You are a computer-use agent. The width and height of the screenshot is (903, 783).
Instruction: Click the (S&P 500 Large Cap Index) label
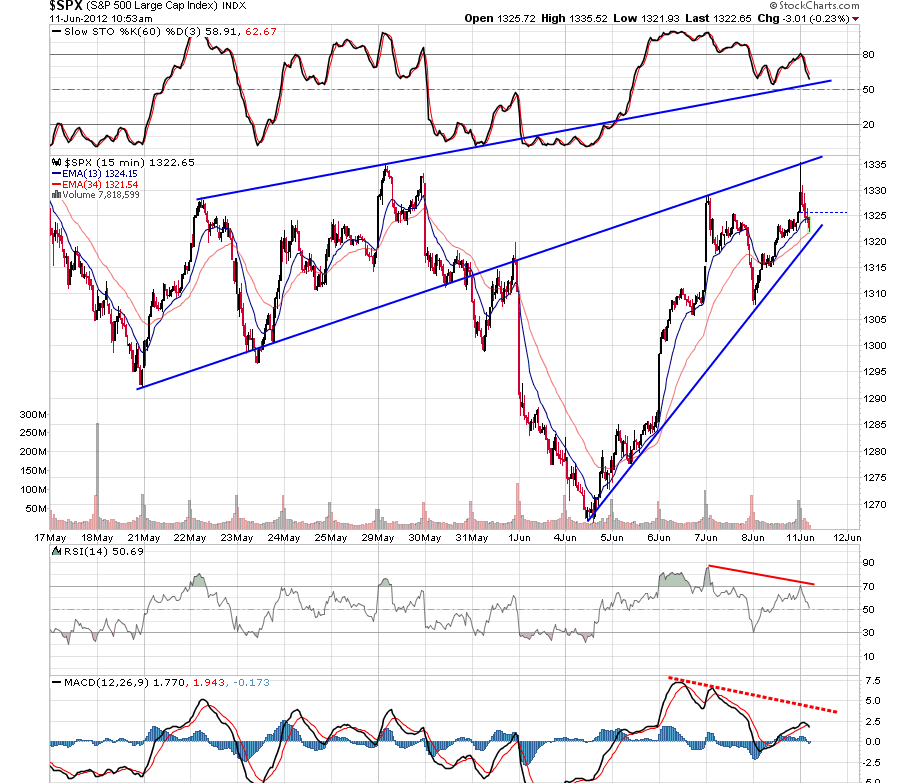[x=153, y=6]
